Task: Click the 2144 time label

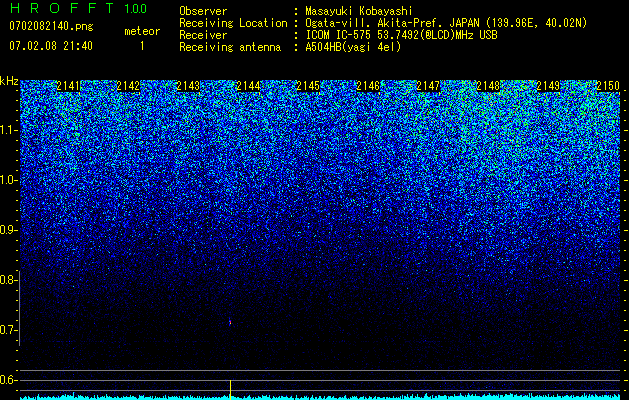Action: coord(248,86)
